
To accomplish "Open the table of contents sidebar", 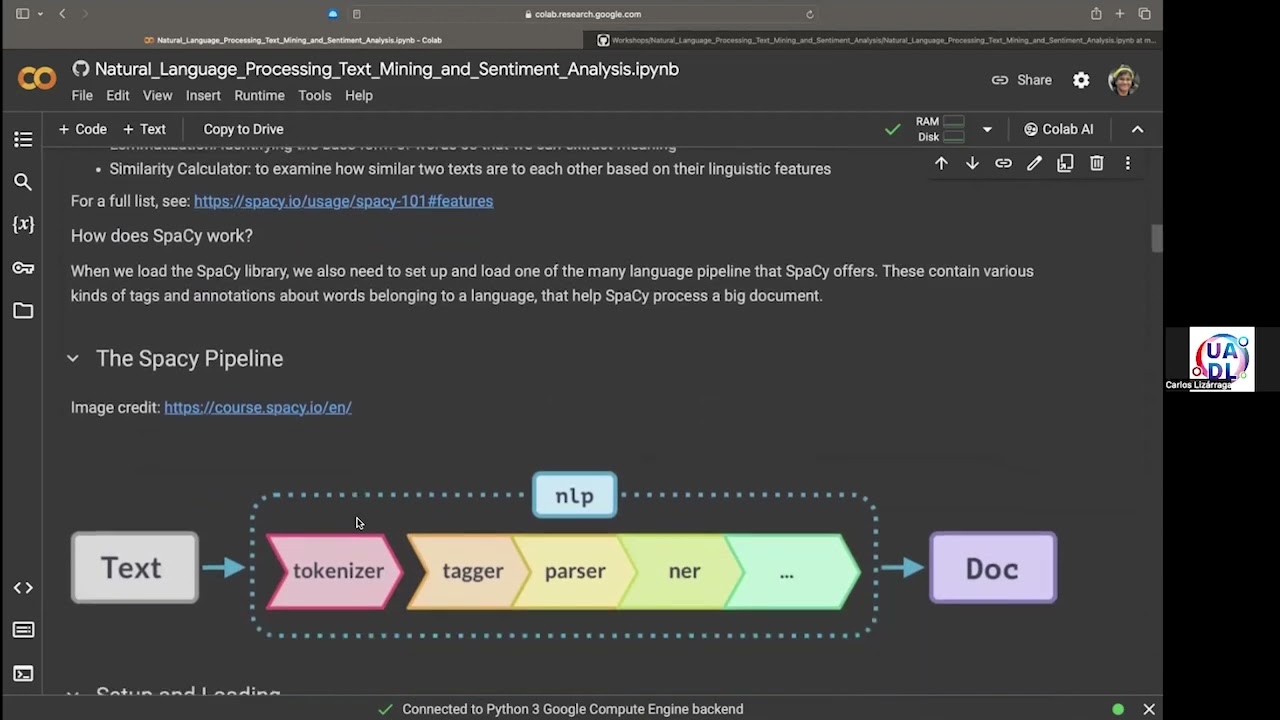I will point(23,139).
